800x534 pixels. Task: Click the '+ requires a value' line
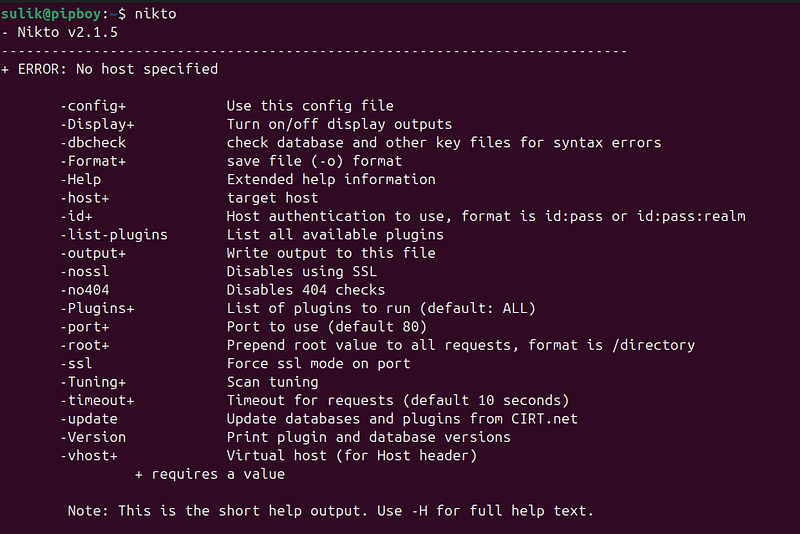click(210, 474)
